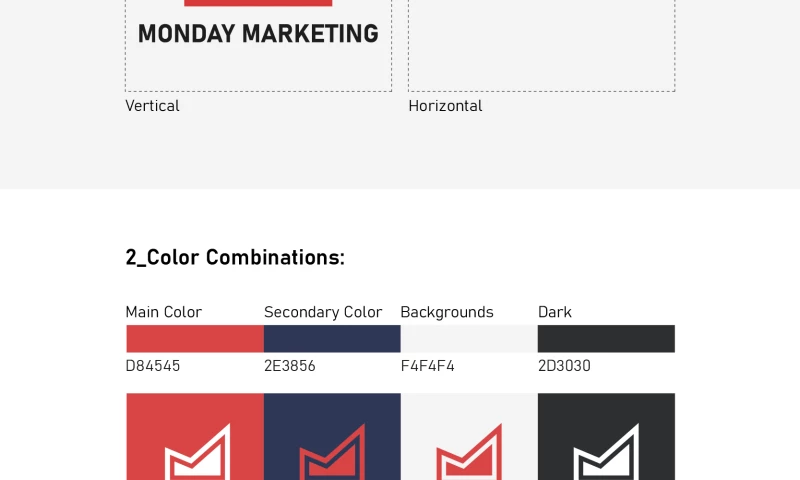The image size is (800, 480).
Task: Click the white logo on the dark tile
Action: tap(606, 455)
